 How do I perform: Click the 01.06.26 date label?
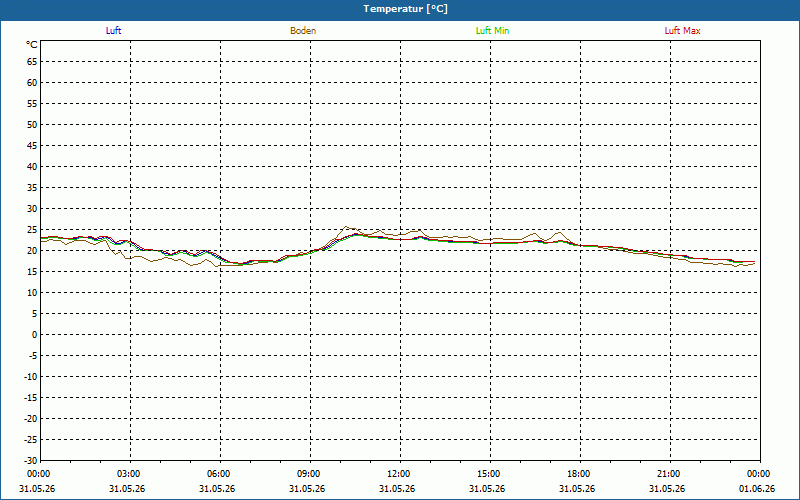click(757, 489)
